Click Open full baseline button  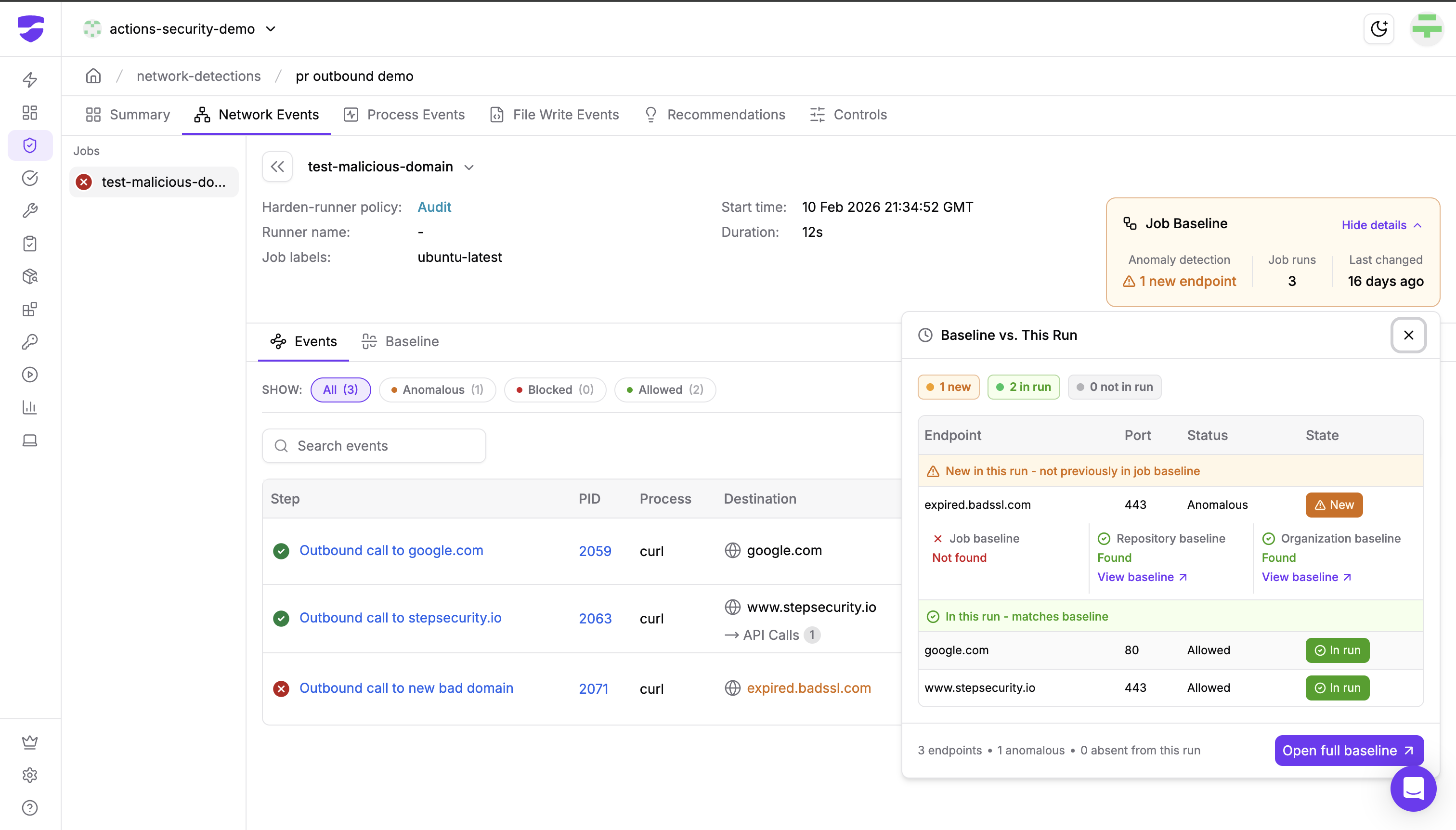coord(1348,750)
